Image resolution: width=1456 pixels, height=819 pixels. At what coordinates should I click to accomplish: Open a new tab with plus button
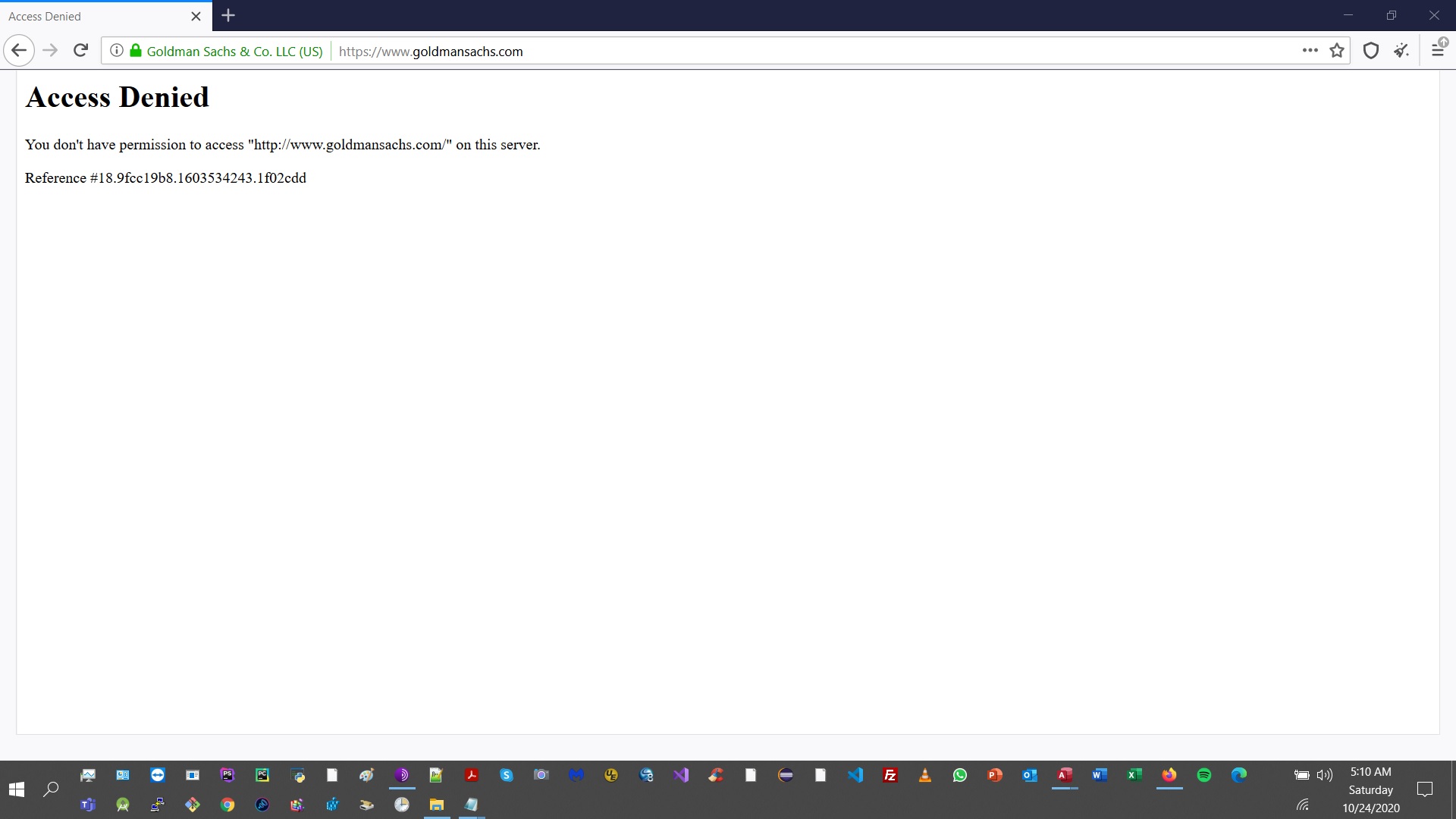click(x=228, y=15)
